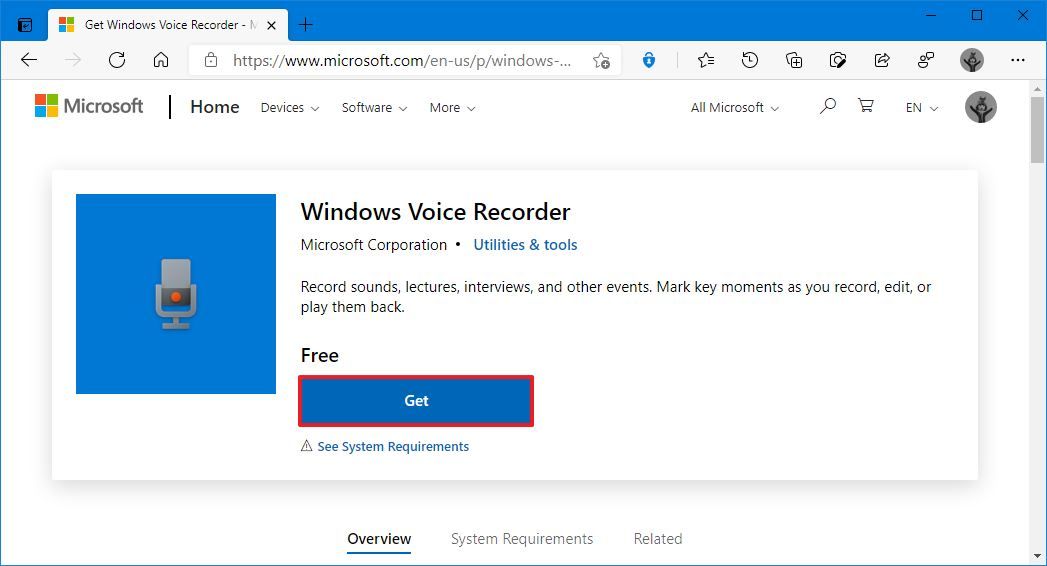Open the web capture tool

coord(838,60)
